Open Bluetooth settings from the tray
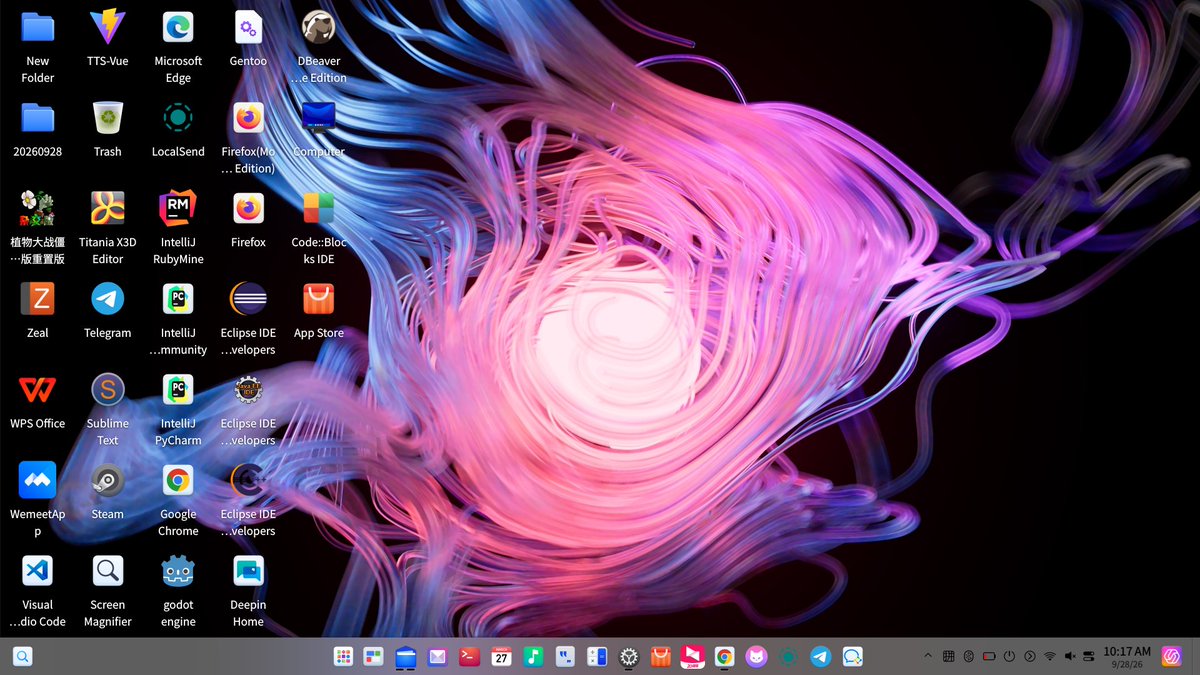Image resolution: width=1200 pixels, height=675 pixels. coord(969,657)
